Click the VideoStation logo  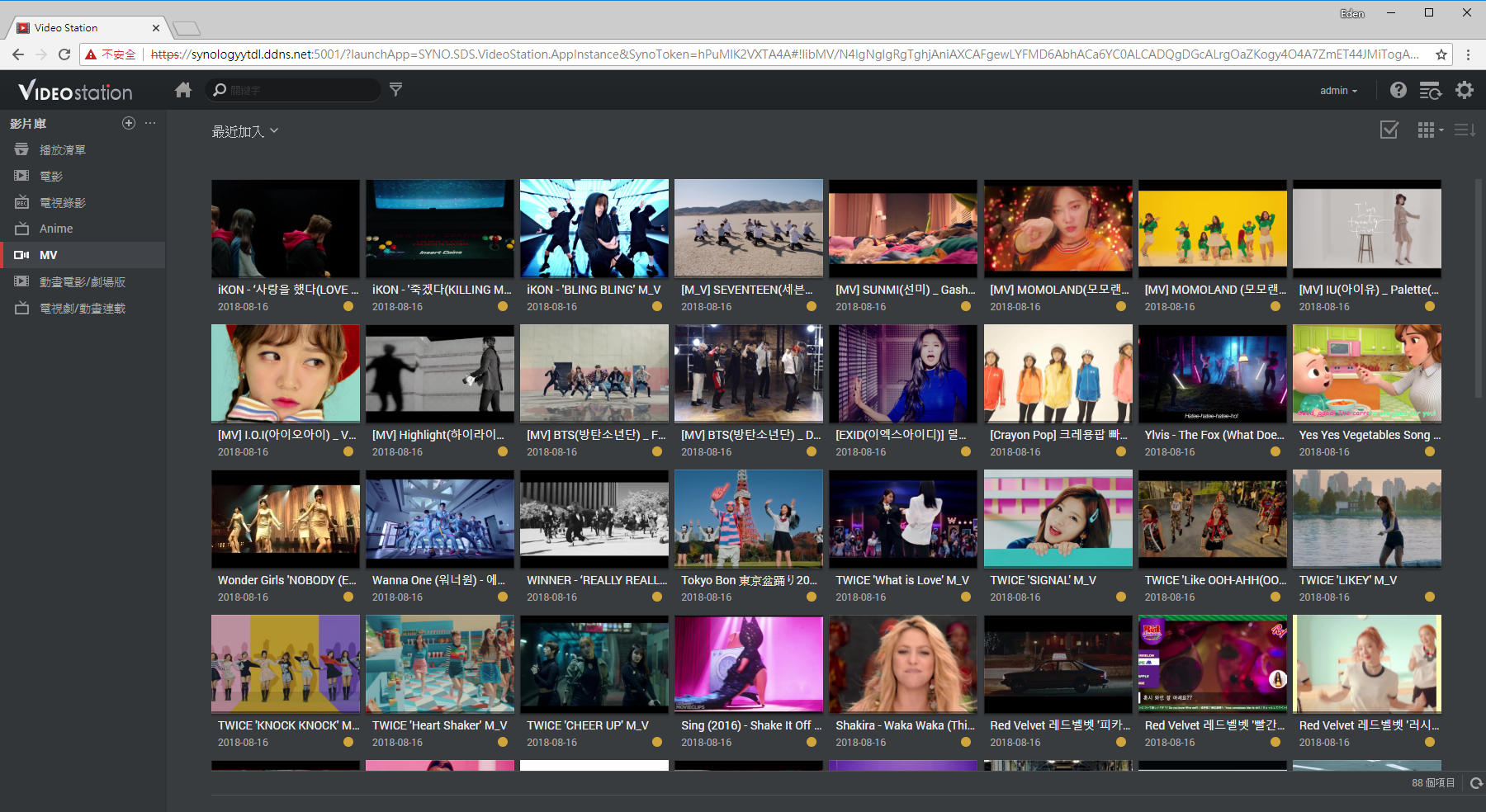coord(75,91)
